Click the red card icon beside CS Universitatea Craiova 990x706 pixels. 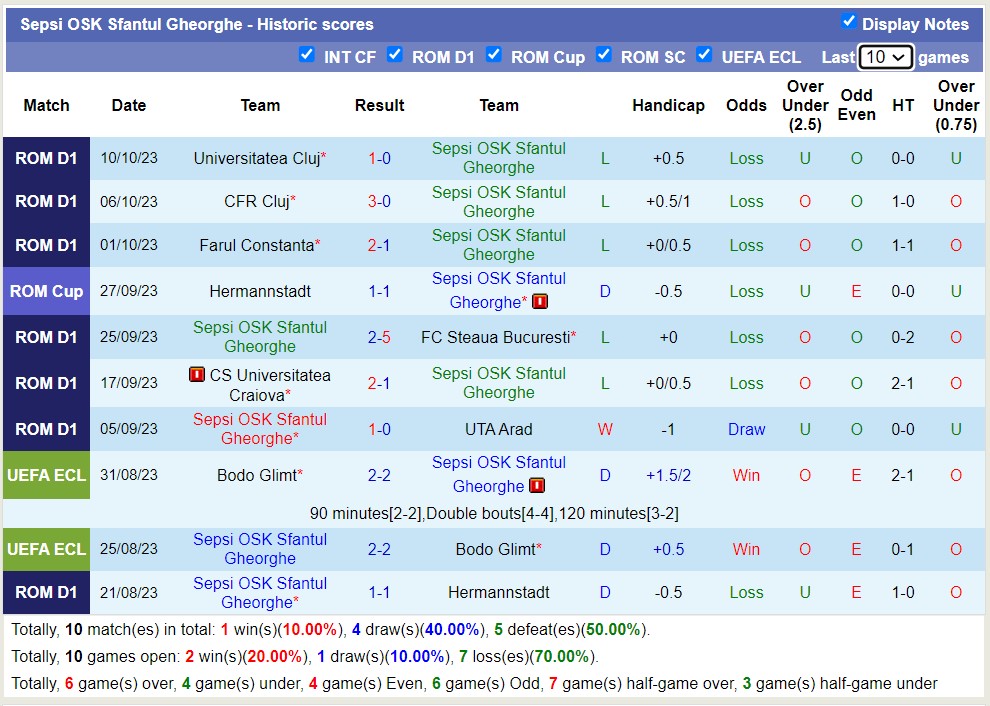tap(197, 375)
